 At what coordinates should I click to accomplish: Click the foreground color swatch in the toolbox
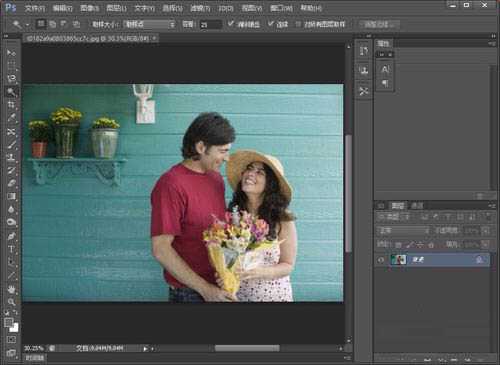(x=8, y=322)
